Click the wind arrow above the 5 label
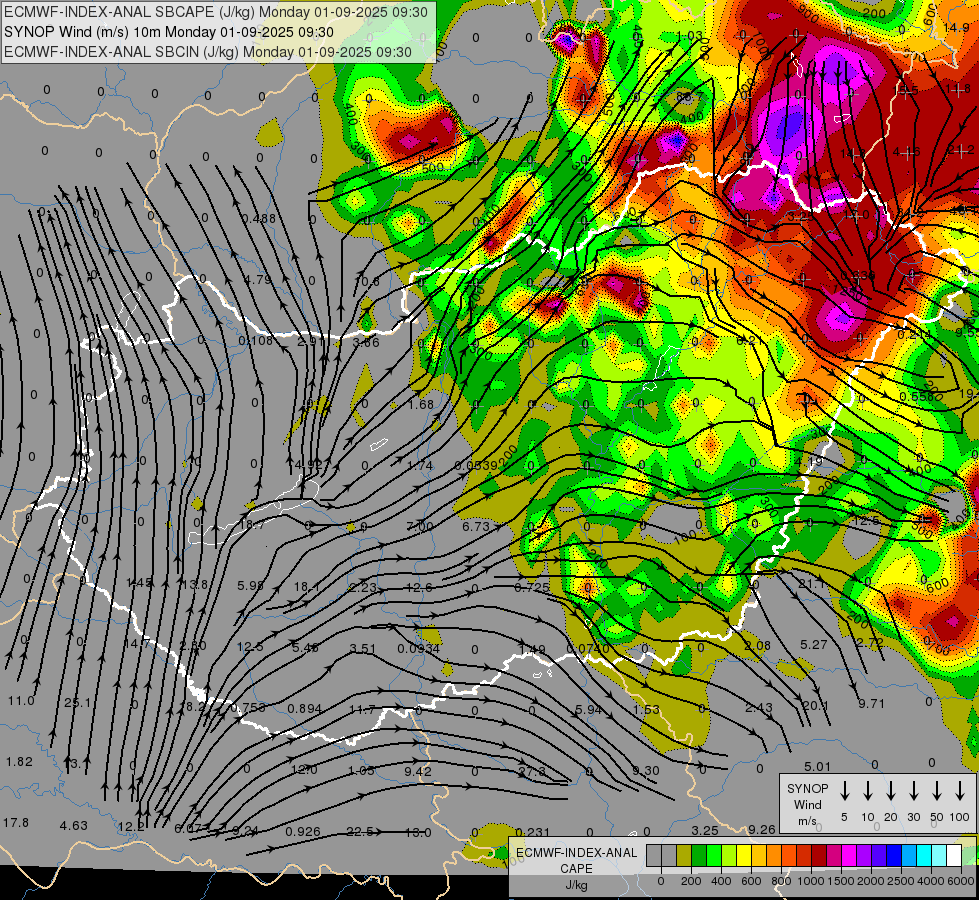979x900 pixels. tap(845, 791)
